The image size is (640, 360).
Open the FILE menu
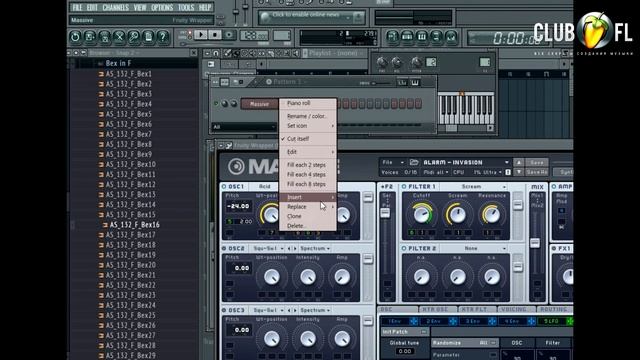pos(77,7)
